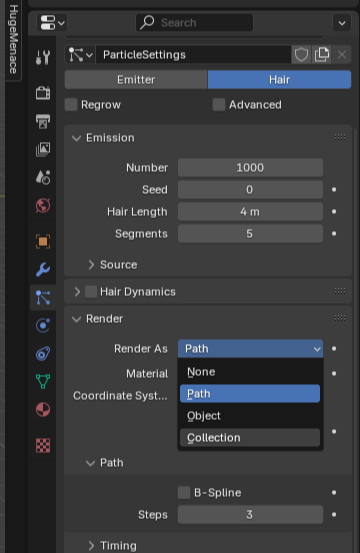Screen dimensions: 360x553
Task: Toggle fake user shield icon
Action: tap(301, 55)
